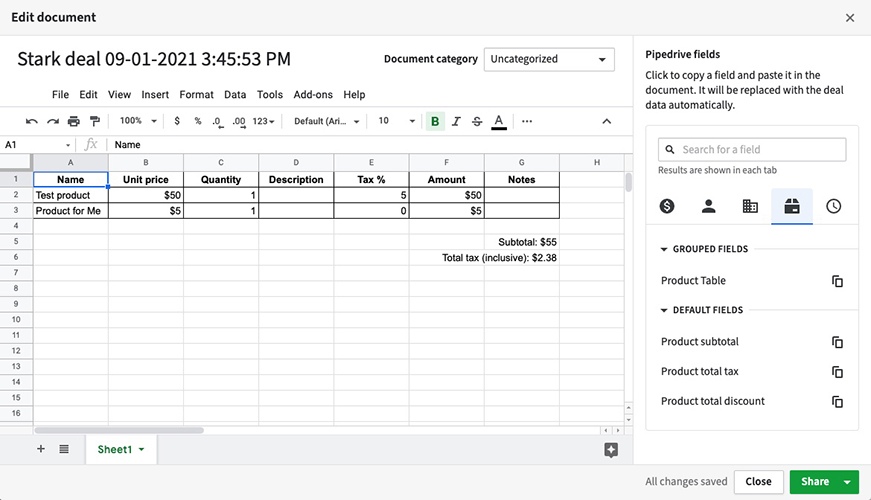This screenshot has width=871, height=500.
Task: Click the redo icon in the toolbar
Action: [x=53, y=121]
